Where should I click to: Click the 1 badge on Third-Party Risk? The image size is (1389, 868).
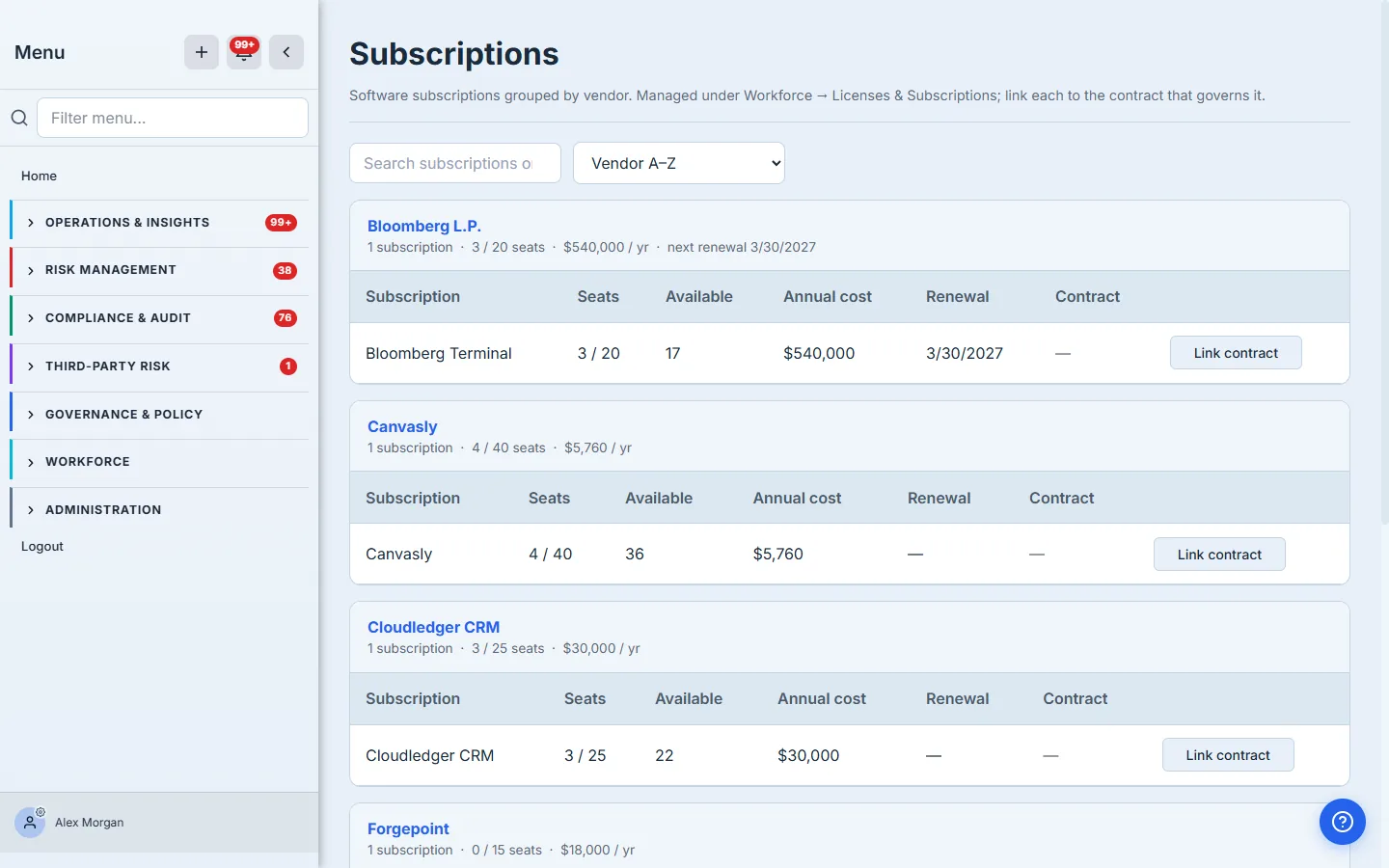287,366
